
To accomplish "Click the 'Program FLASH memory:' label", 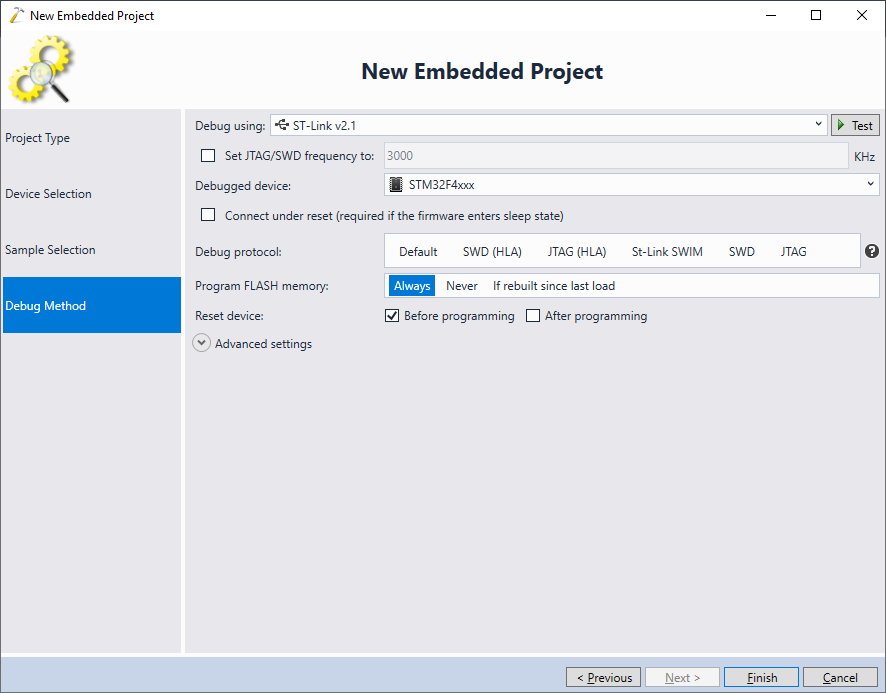I will [x=262, y=286].
